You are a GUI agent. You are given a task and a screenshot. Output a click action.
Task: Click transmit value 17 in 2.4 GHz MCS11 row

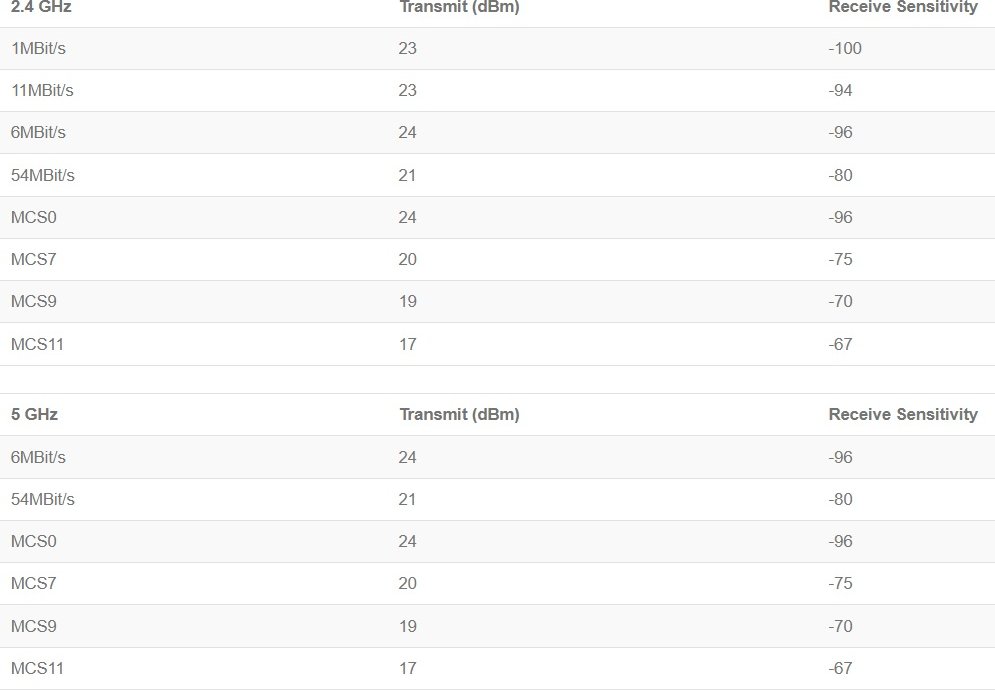407,344
